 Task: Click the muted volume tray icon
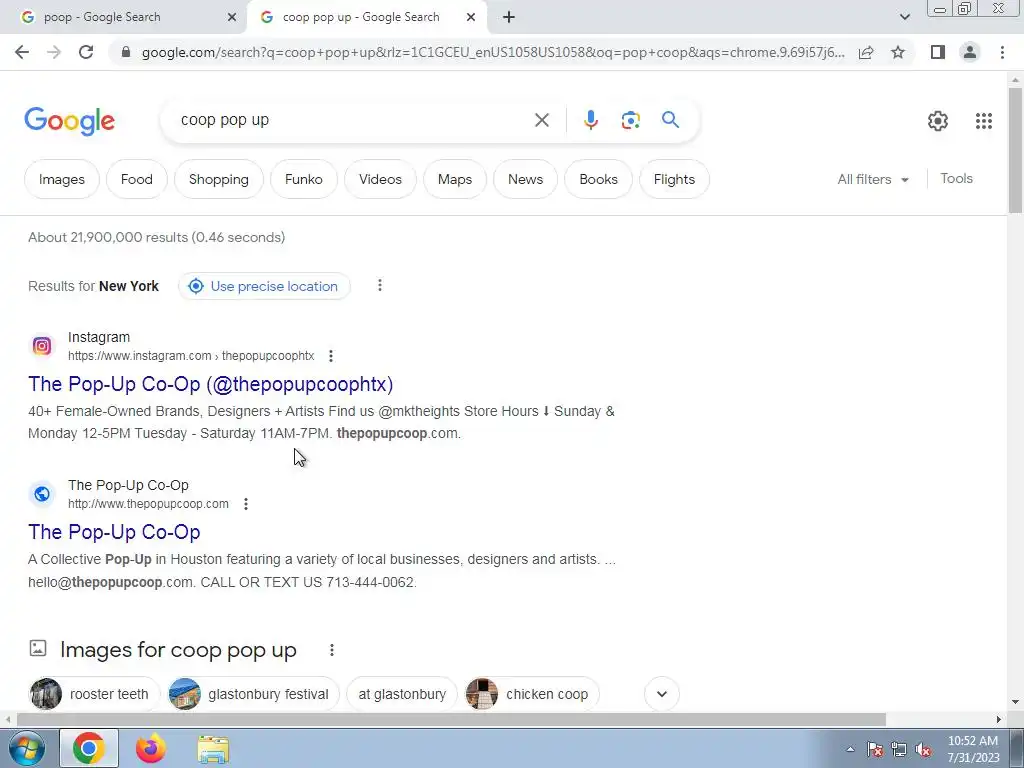tap(923, 750)
